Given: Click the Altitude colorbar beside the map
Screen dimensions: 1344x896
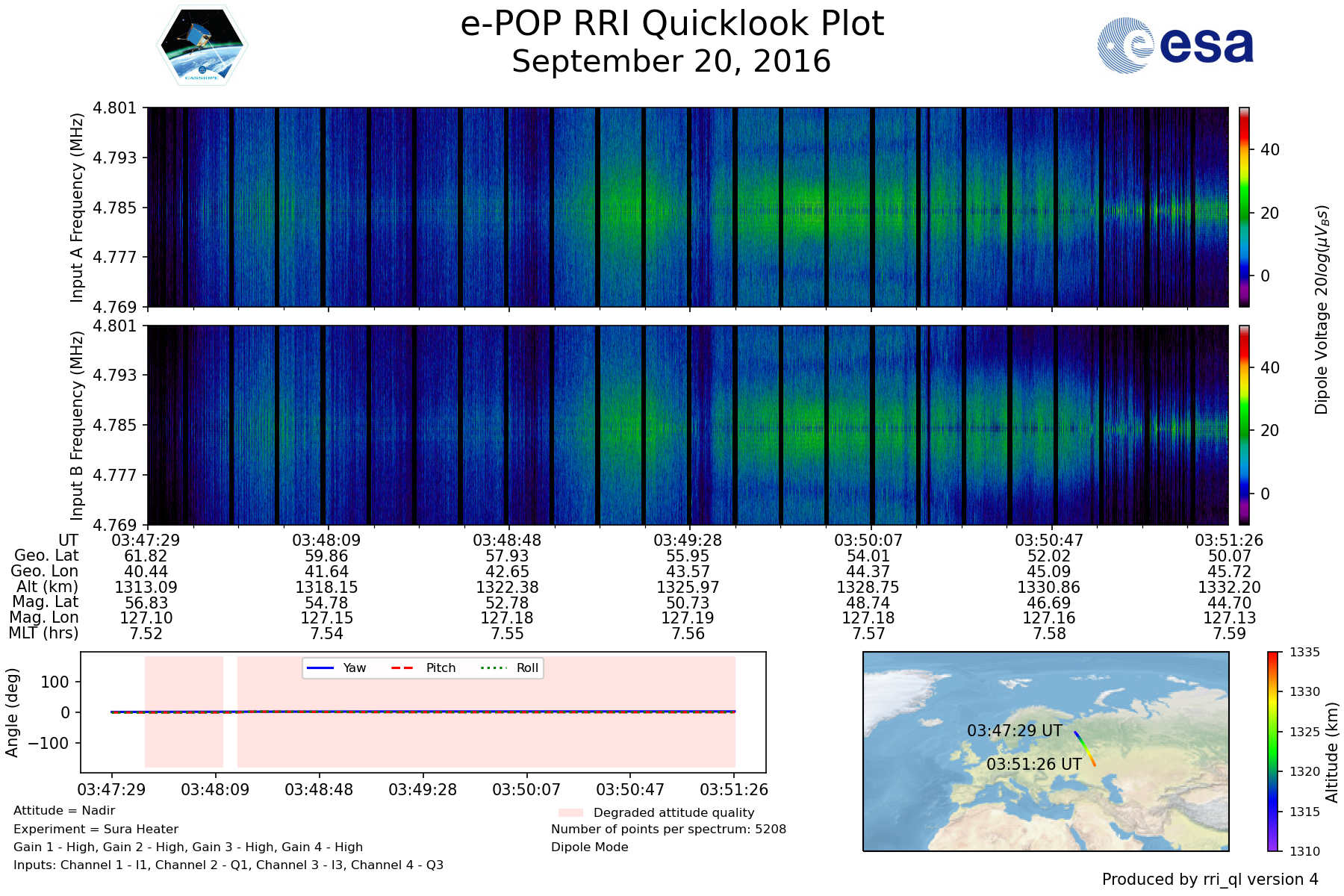Looking at the screenshot, I should (1272, 751).
